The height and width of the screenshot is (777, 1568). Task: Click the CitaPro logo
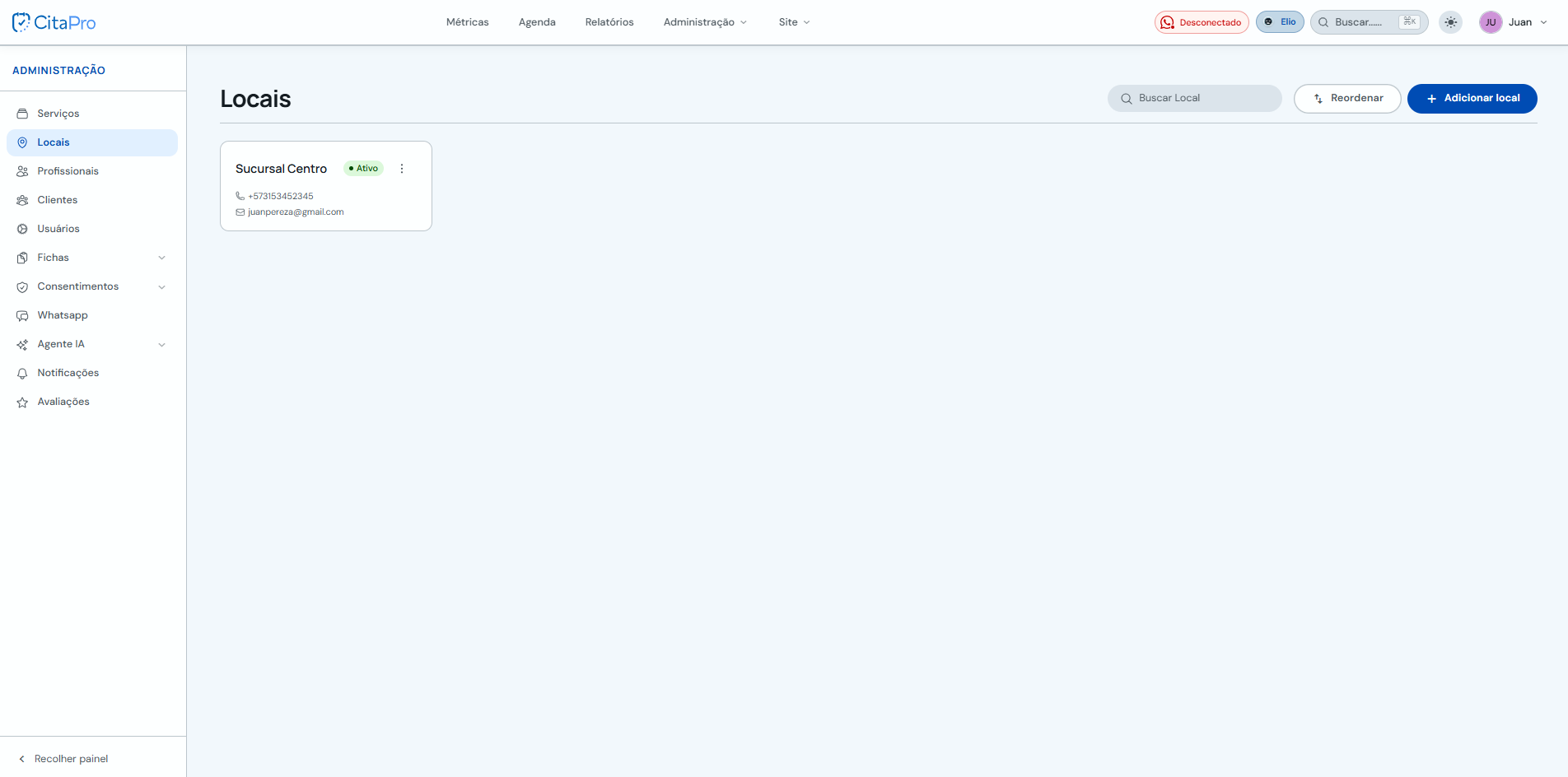(54, 22)
